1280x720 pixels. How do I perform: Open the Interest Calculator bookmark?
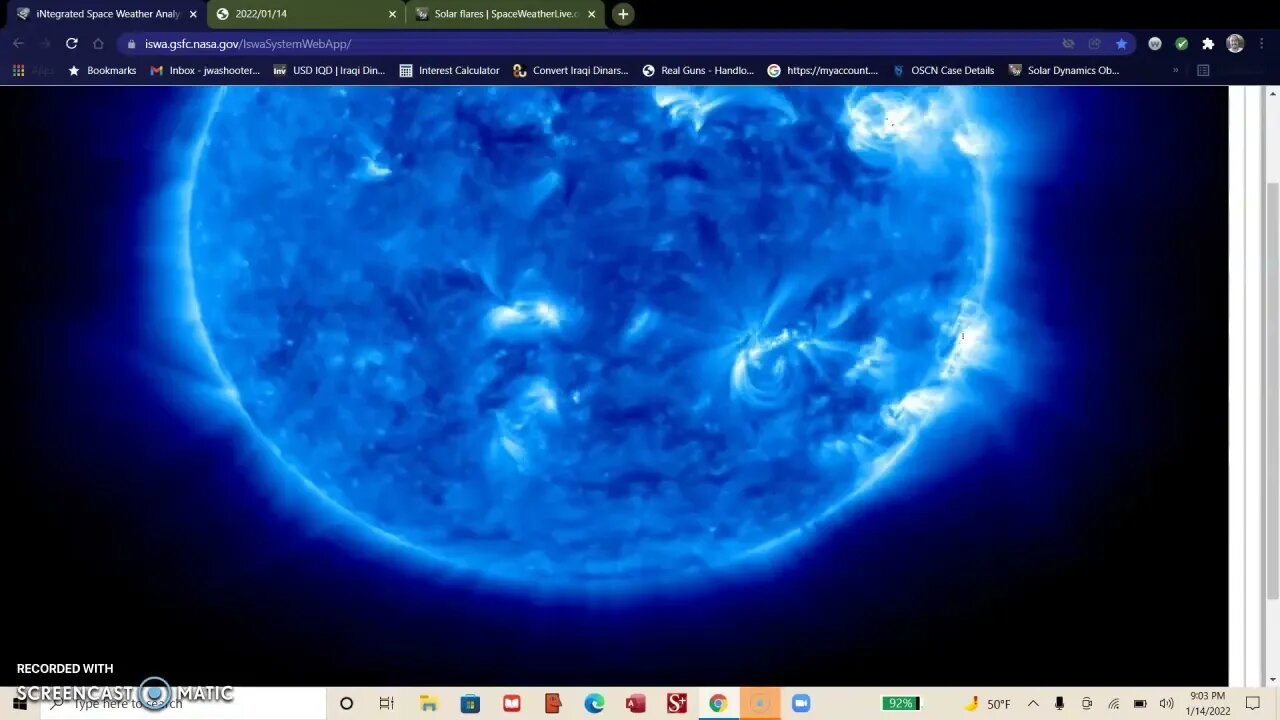[449, 71]
